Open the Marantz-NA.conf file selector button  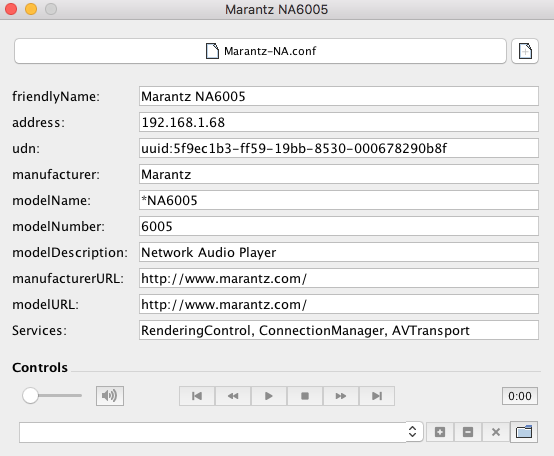[x=260, y=51]
